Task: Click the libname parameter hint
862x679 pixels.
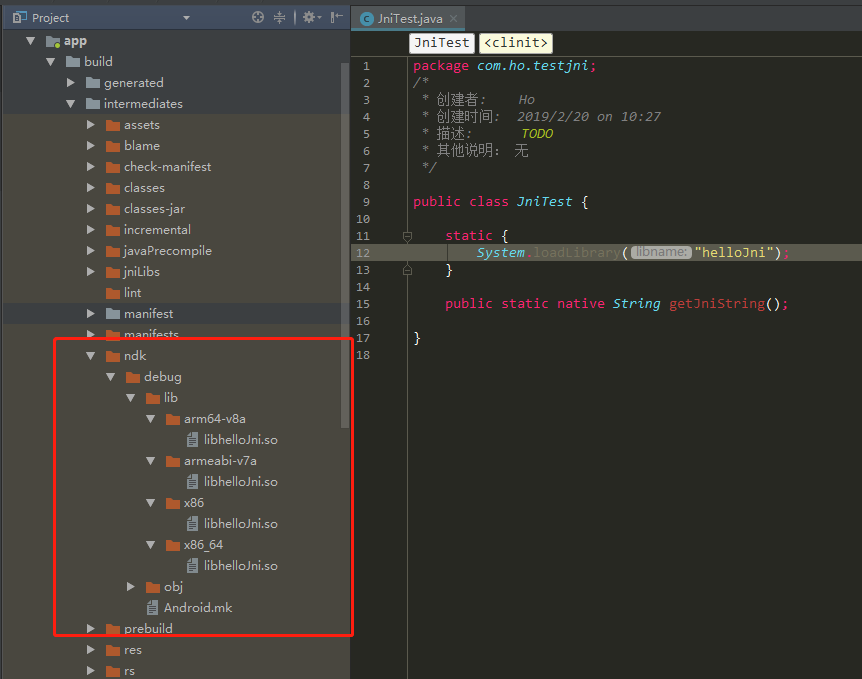Action: [x=661, y=252]
